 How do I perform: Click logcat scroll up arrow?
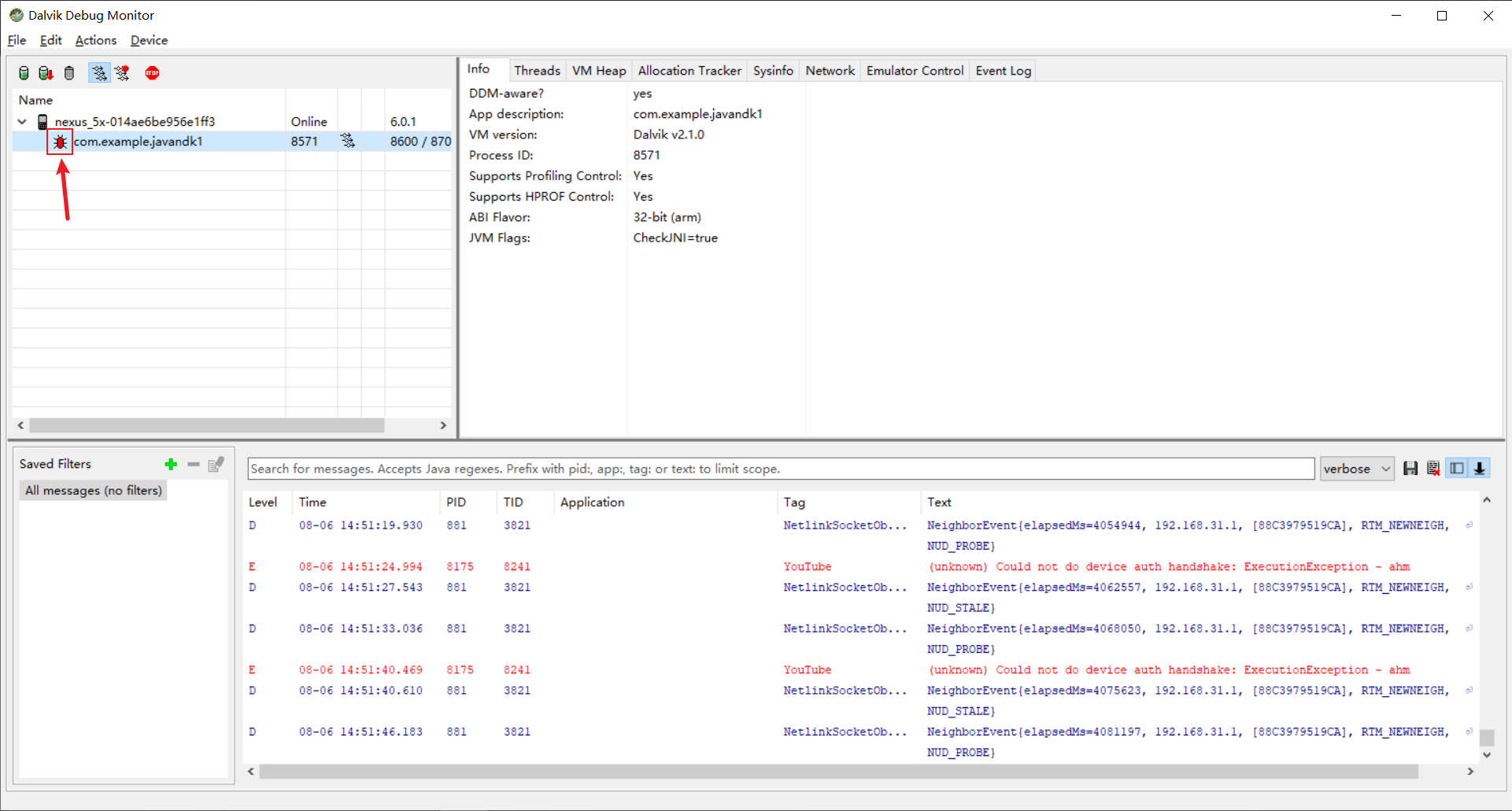1487,500
